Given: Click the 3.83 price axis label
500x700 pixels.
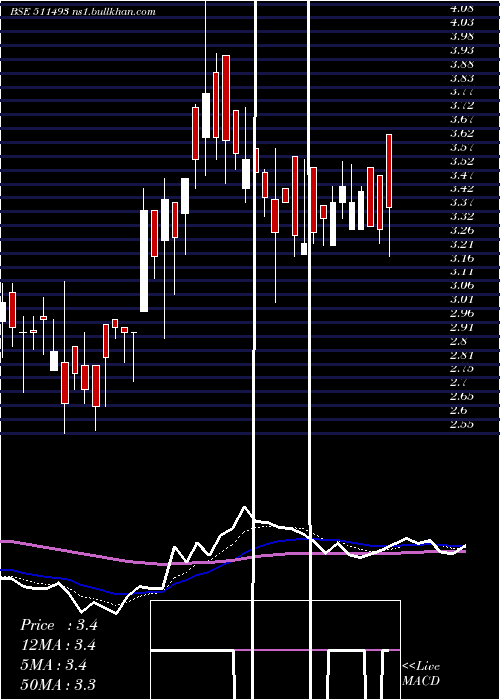Looking at the screenshot, I should (x=462, y=78).
